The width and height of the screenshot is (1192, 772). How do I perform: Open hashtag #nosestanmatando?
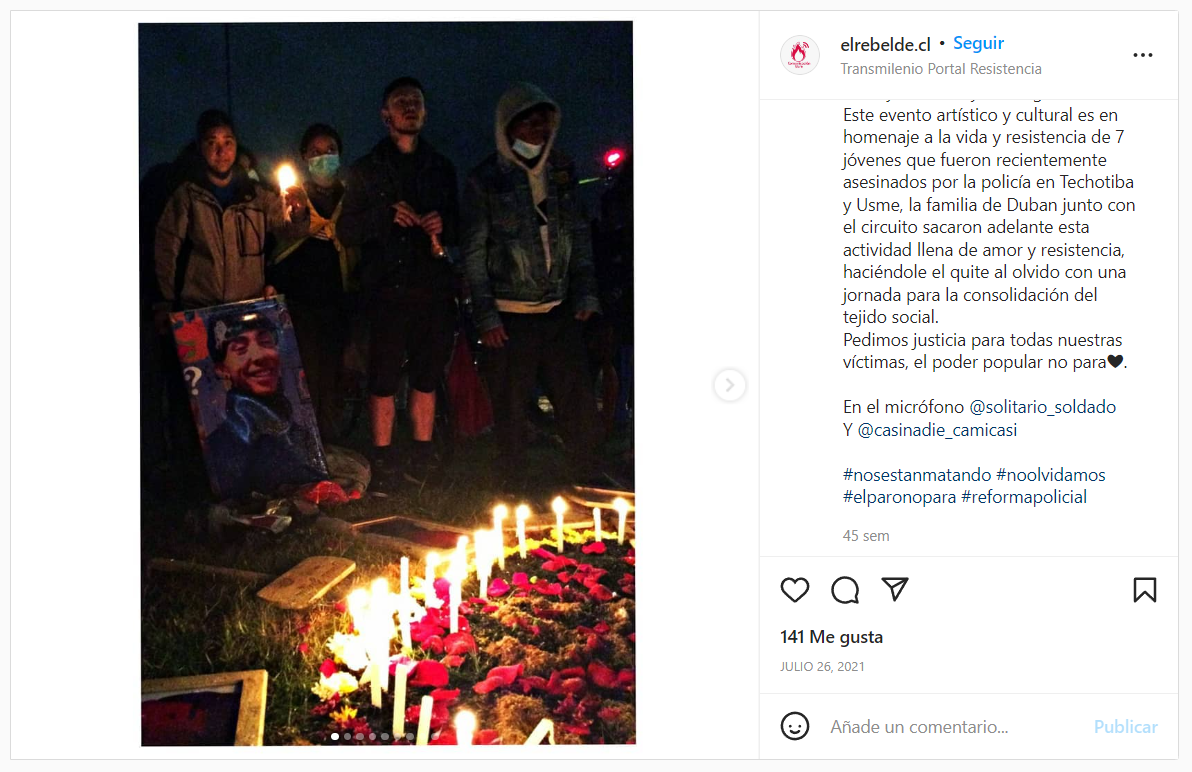coord(917,475)
